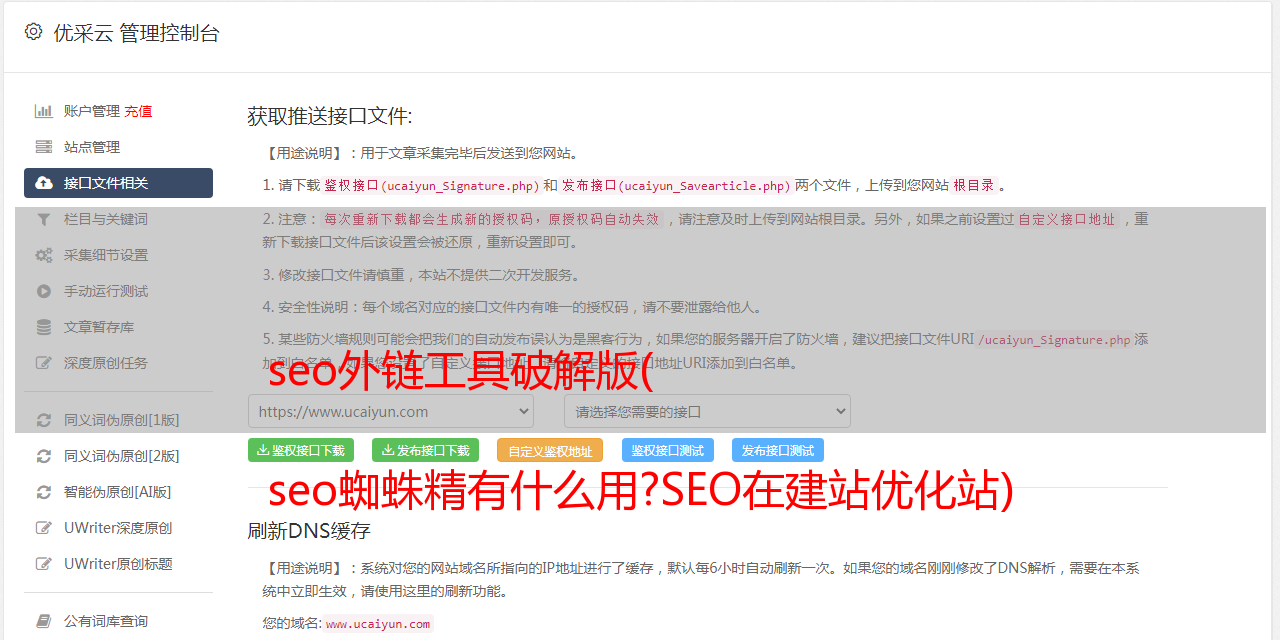Click the server icon beside 站点管理
The image size is (1280, 640).
[44, 147]
